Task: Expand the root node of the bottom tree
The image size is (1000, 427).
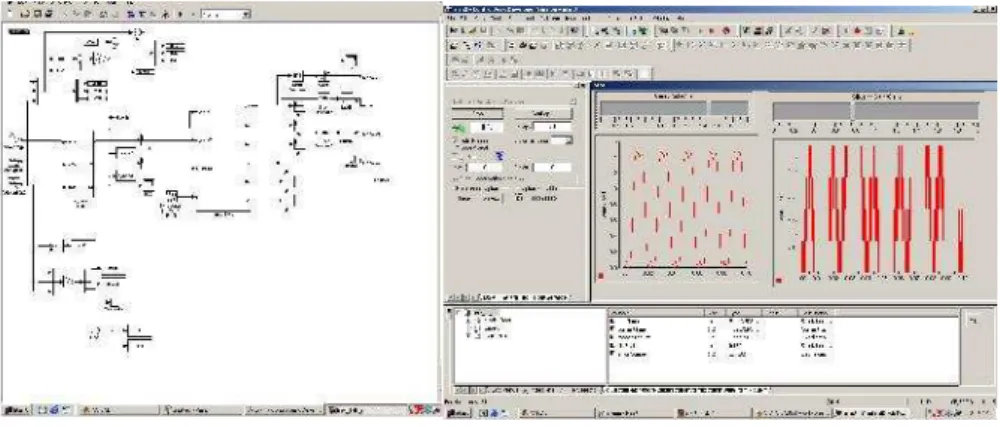Action: click(x=459, y=313)
